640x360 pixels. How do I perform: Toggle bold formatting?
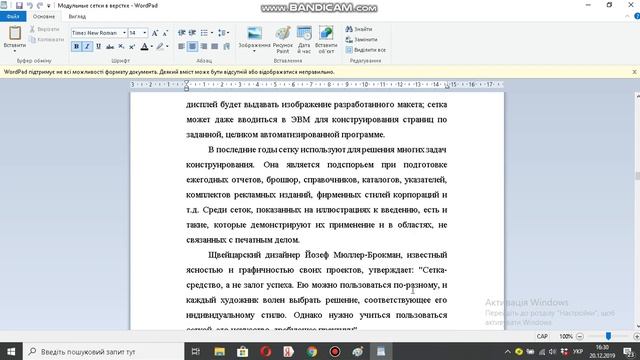click(x=76, y=47)
